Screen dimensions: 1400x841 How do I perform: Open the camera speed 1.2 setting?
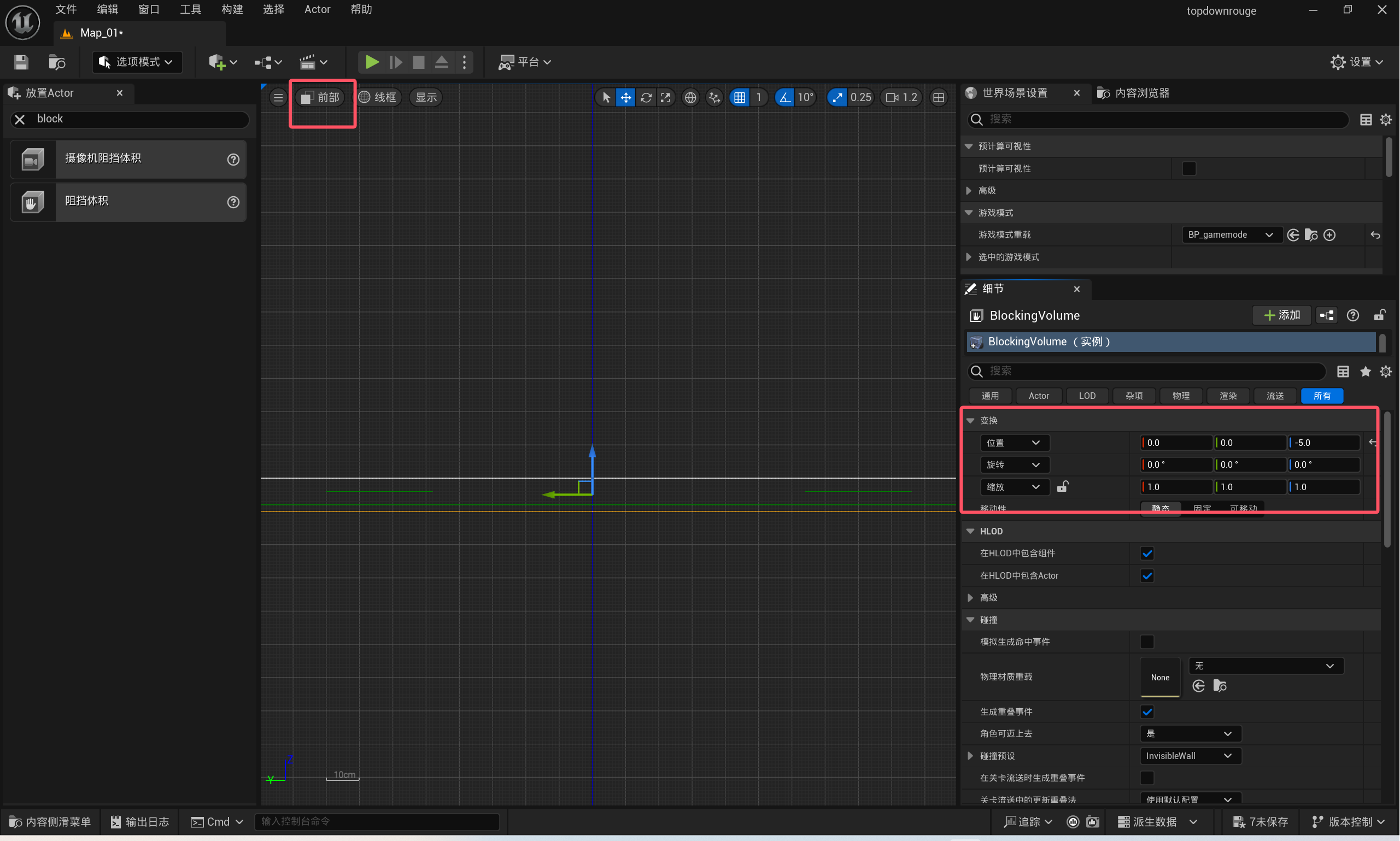coord(902,97)
